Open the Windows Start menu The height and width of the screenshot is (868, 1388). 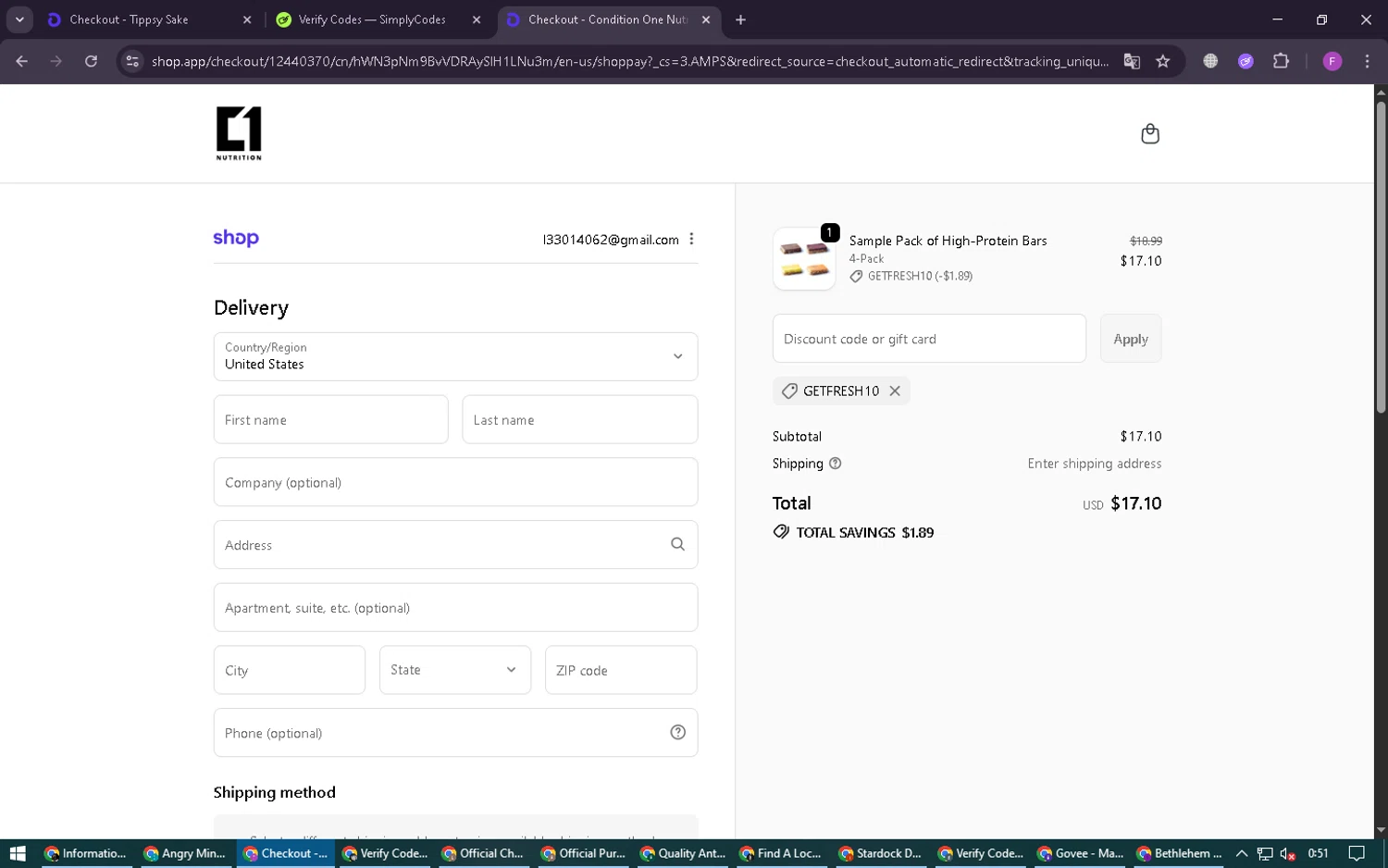coord(18,853)
